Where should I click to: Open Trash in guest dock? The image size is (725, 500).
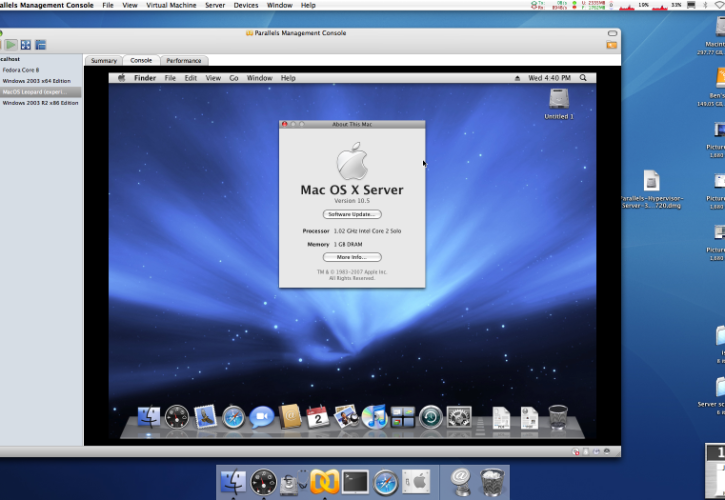[558, 417]
